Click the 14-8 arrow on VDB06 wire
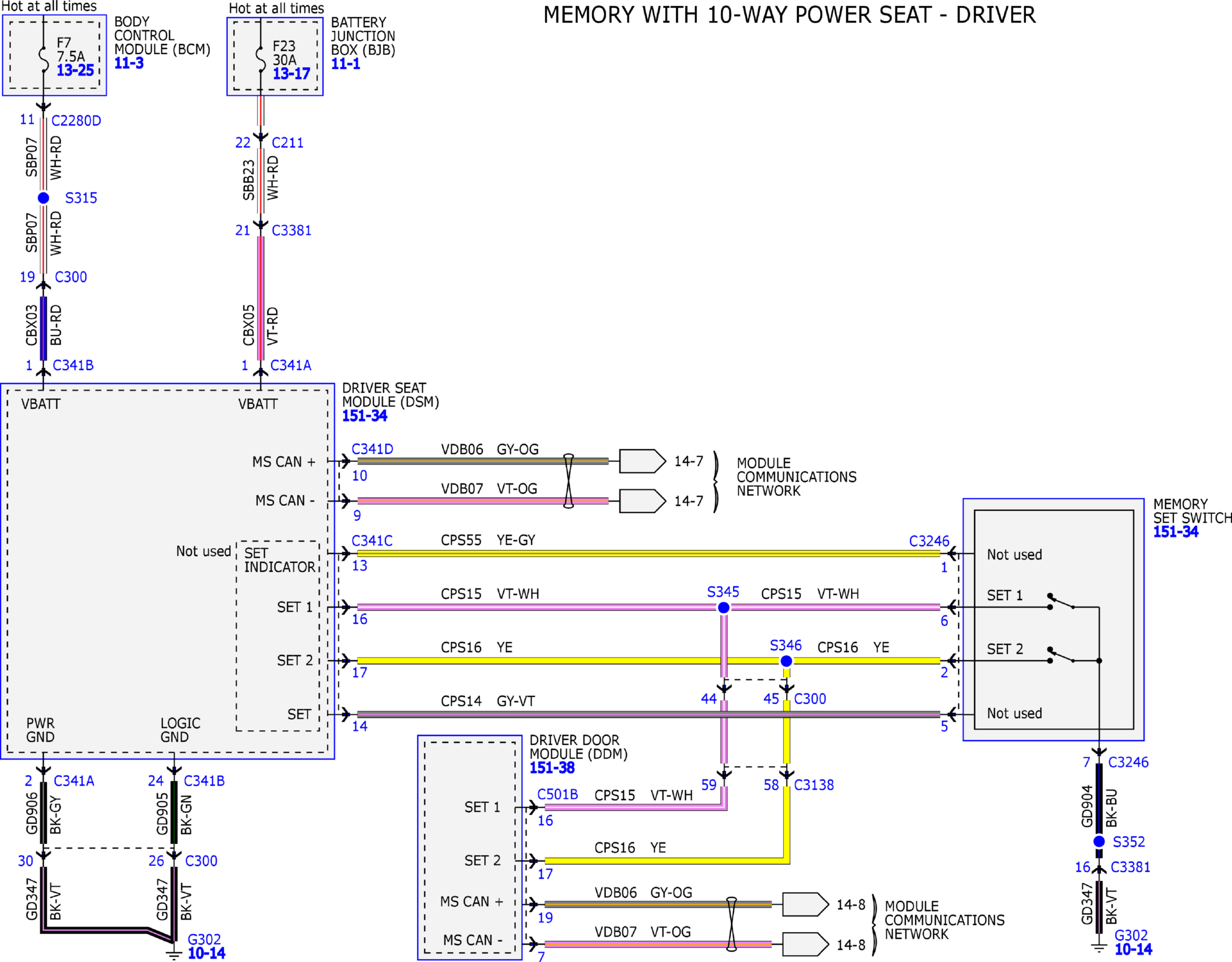This screenshot has height=962, width=1232. (805, 904)
